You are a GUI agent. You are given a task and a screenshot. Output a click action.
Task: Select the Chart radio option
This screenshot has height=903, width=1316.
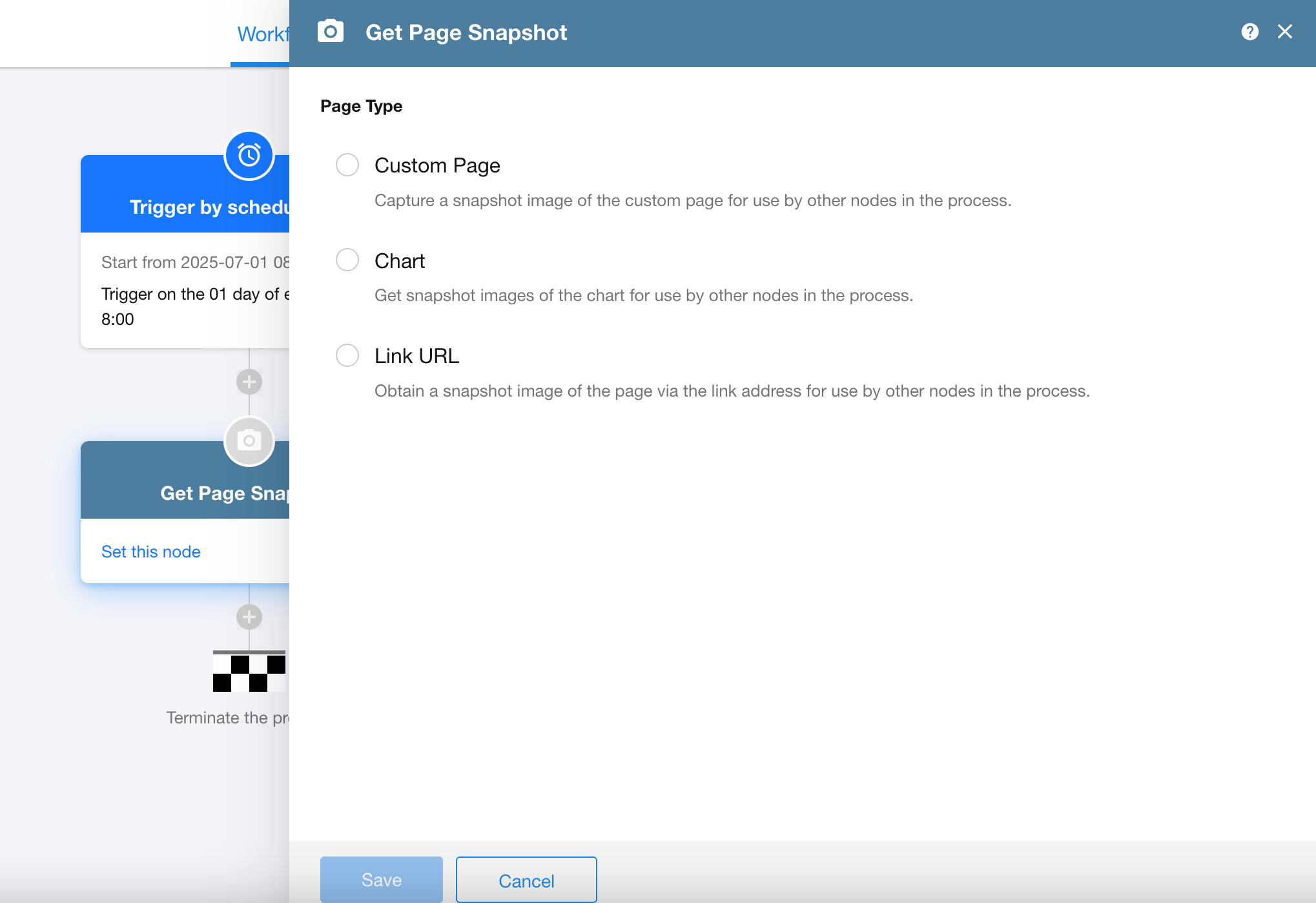[347, 260]
